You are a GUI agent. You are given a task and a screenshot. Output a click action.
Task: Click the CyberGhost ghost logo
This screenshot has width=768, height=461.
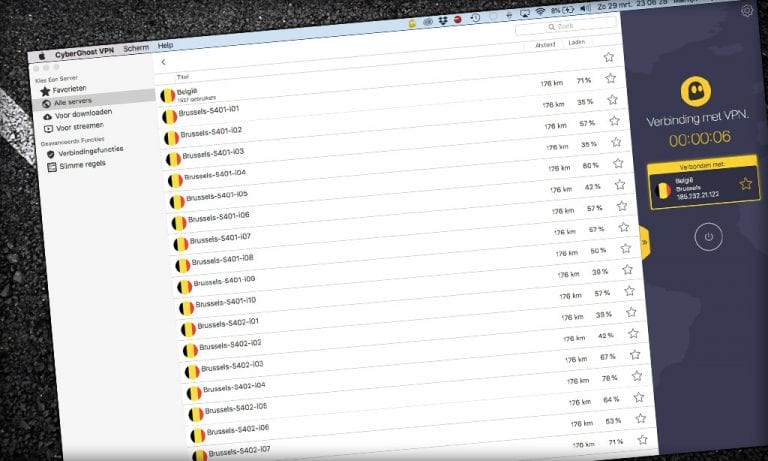[696, 91]
